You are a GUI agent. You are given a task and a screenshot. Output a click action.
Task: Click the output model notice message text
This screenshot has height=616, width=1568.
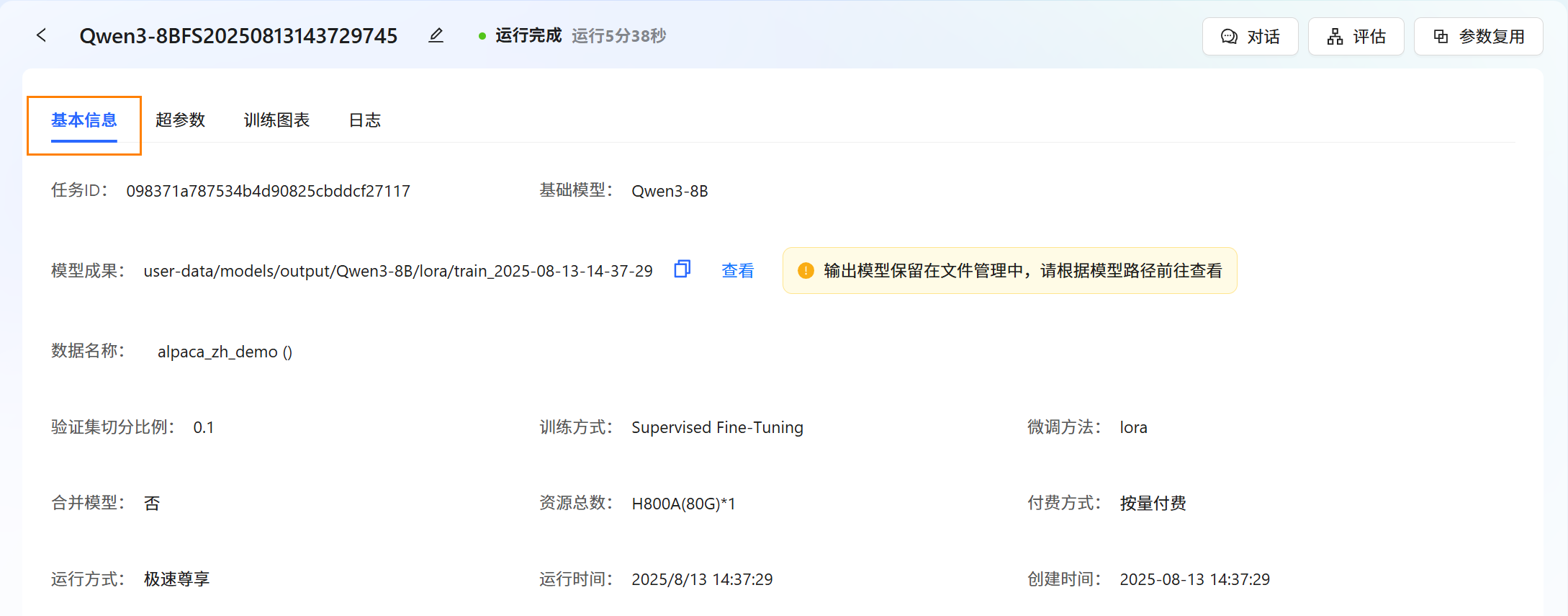pyautogui.click(x=1022, y=271)
